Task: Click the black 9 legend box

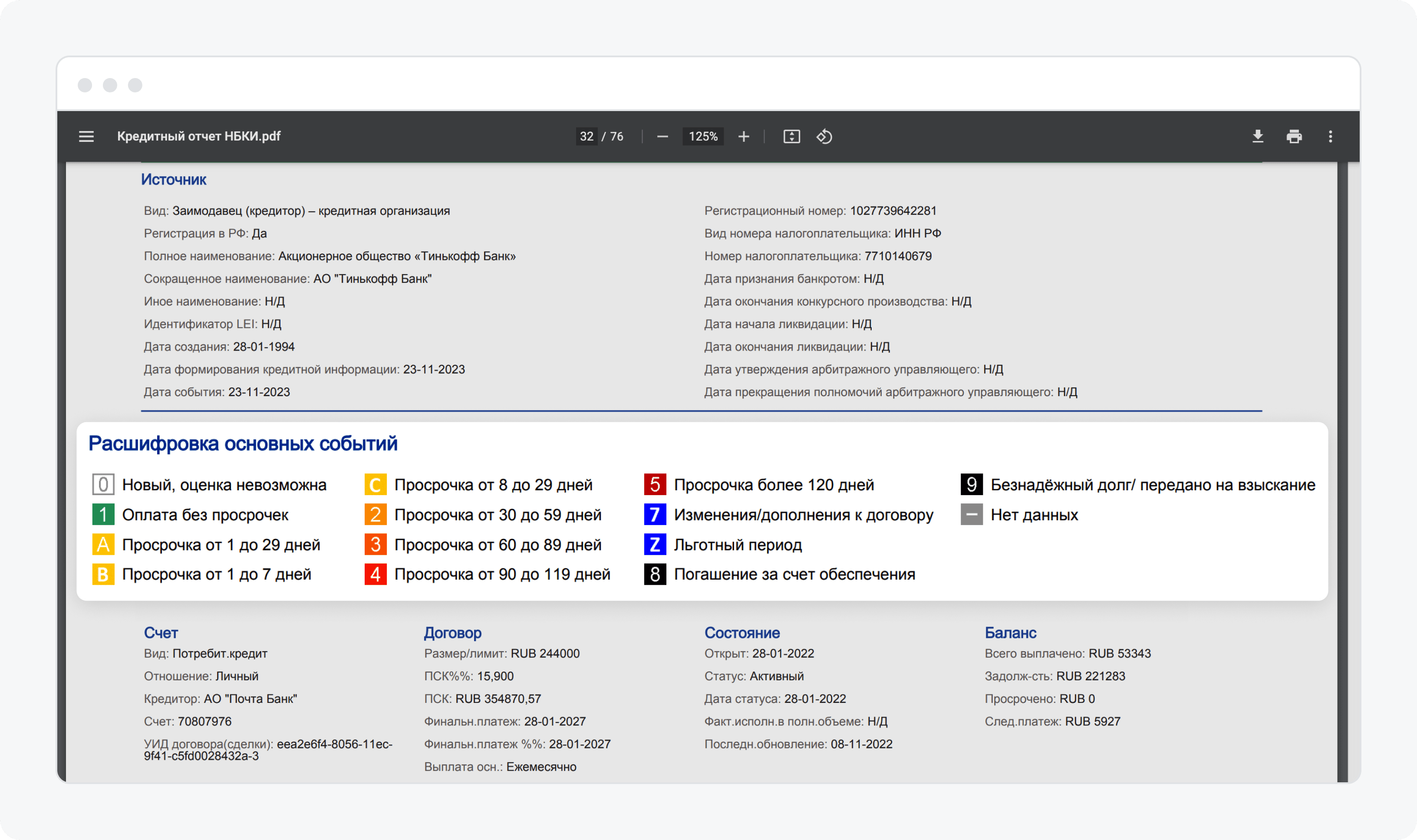Action: pos(971,485)
